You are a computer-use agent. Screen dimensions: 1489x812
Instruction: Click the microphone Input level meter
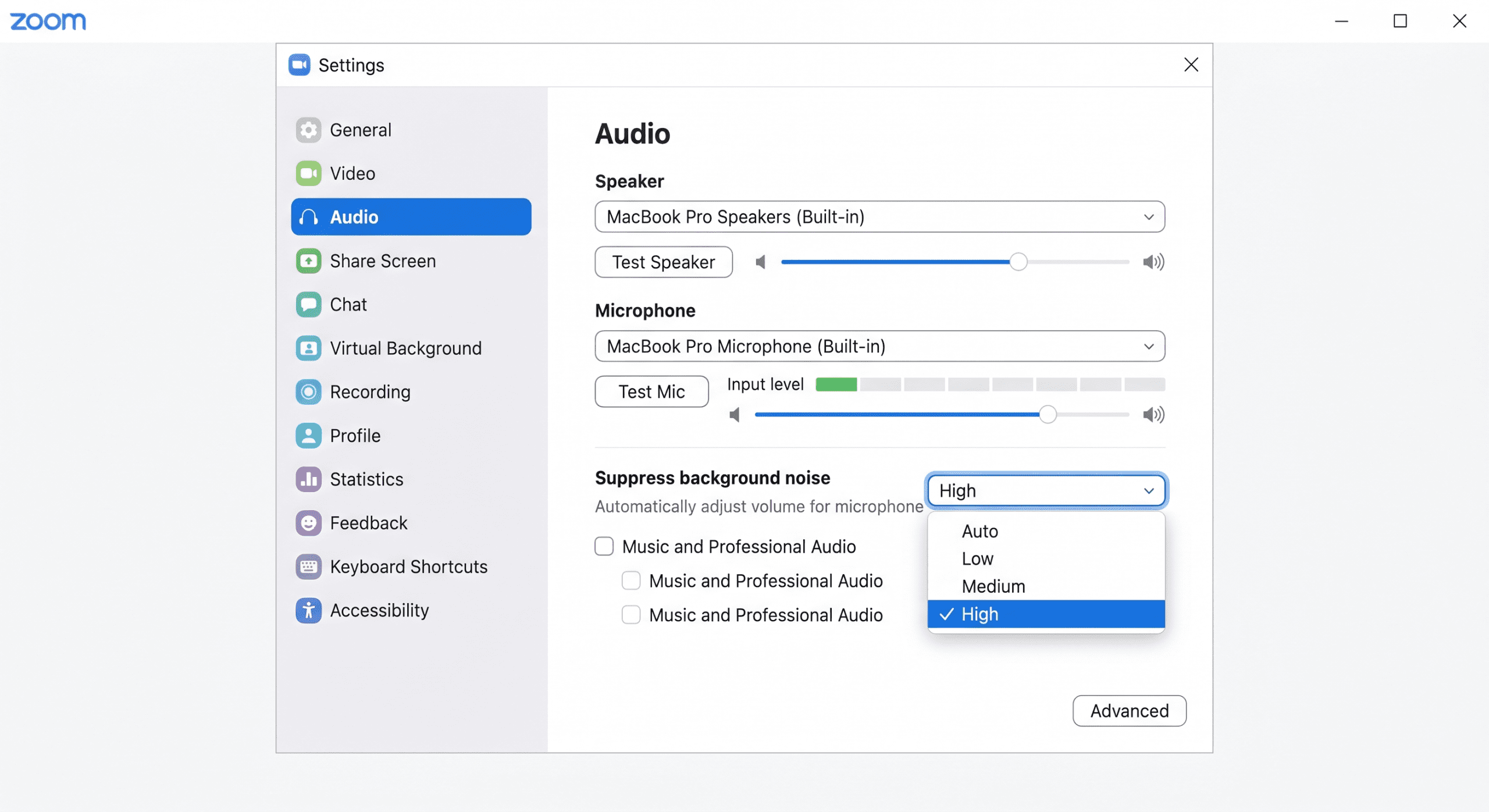tap(990, 384)
